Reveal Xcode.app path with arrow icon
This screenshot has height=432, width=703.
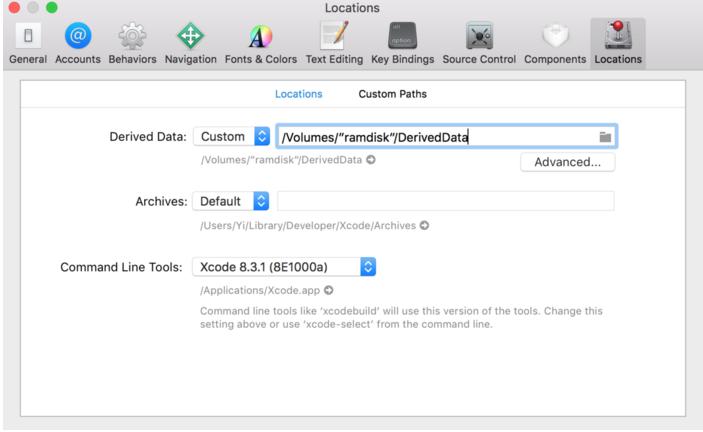click(329, 290)
